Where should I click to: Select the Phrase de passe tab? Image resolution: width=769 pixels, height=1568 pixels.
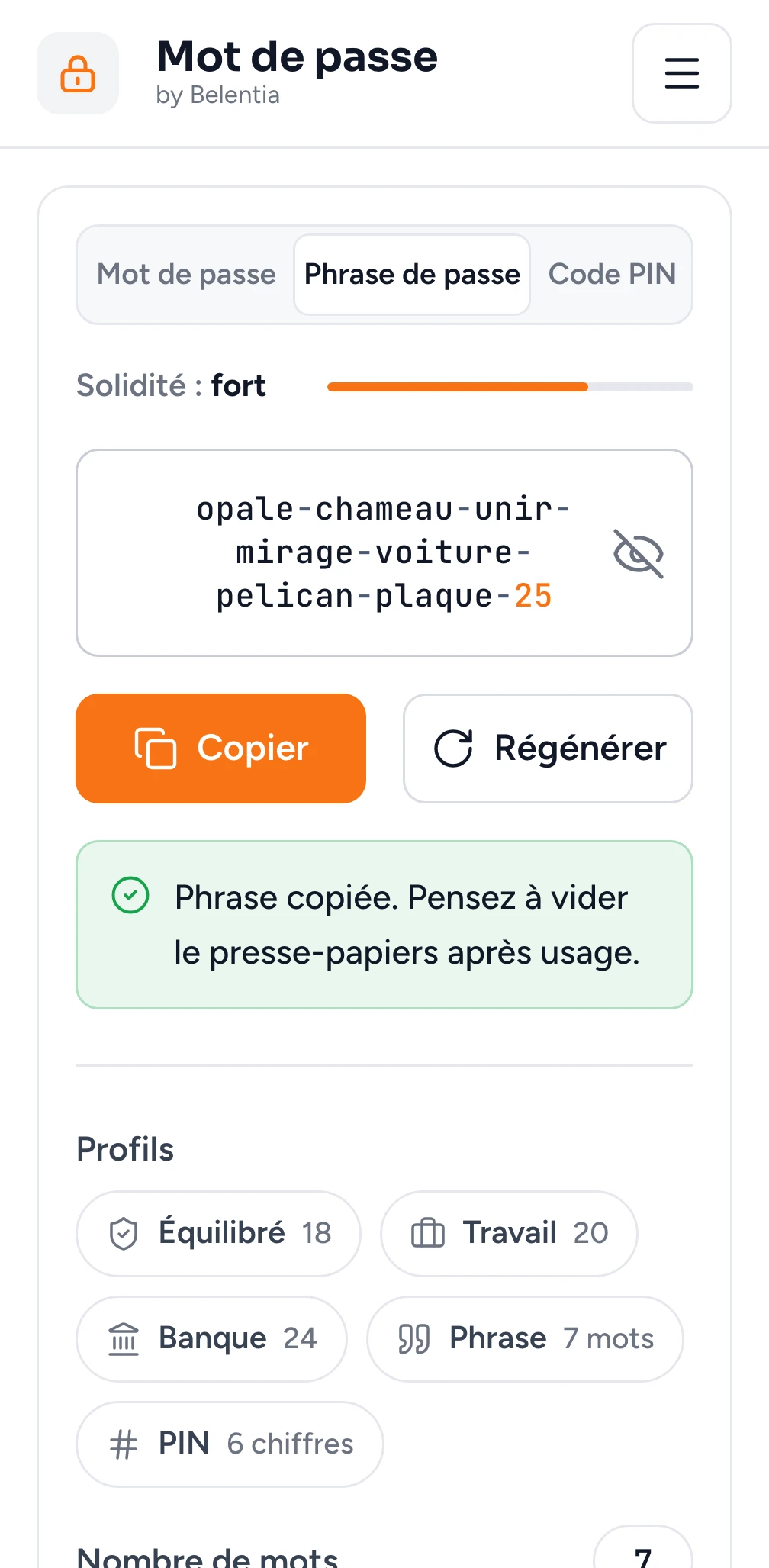tap(412, 275)
